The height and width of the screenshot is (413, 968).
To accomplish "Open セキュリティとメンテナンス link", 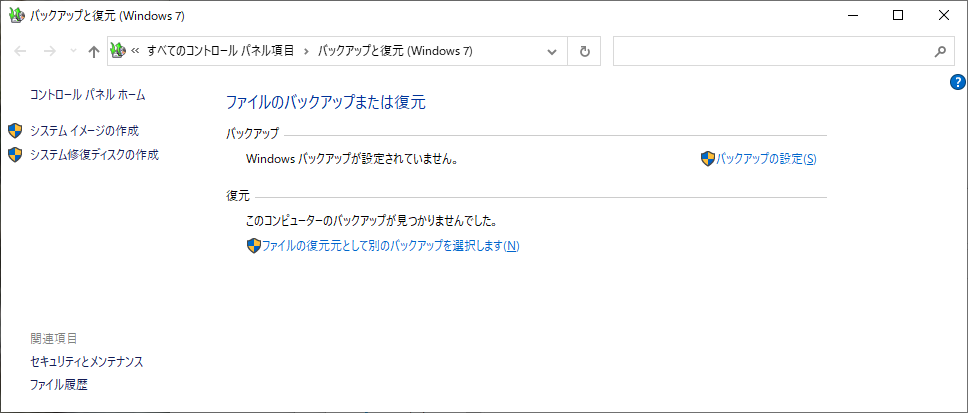I will coord(86,362).
